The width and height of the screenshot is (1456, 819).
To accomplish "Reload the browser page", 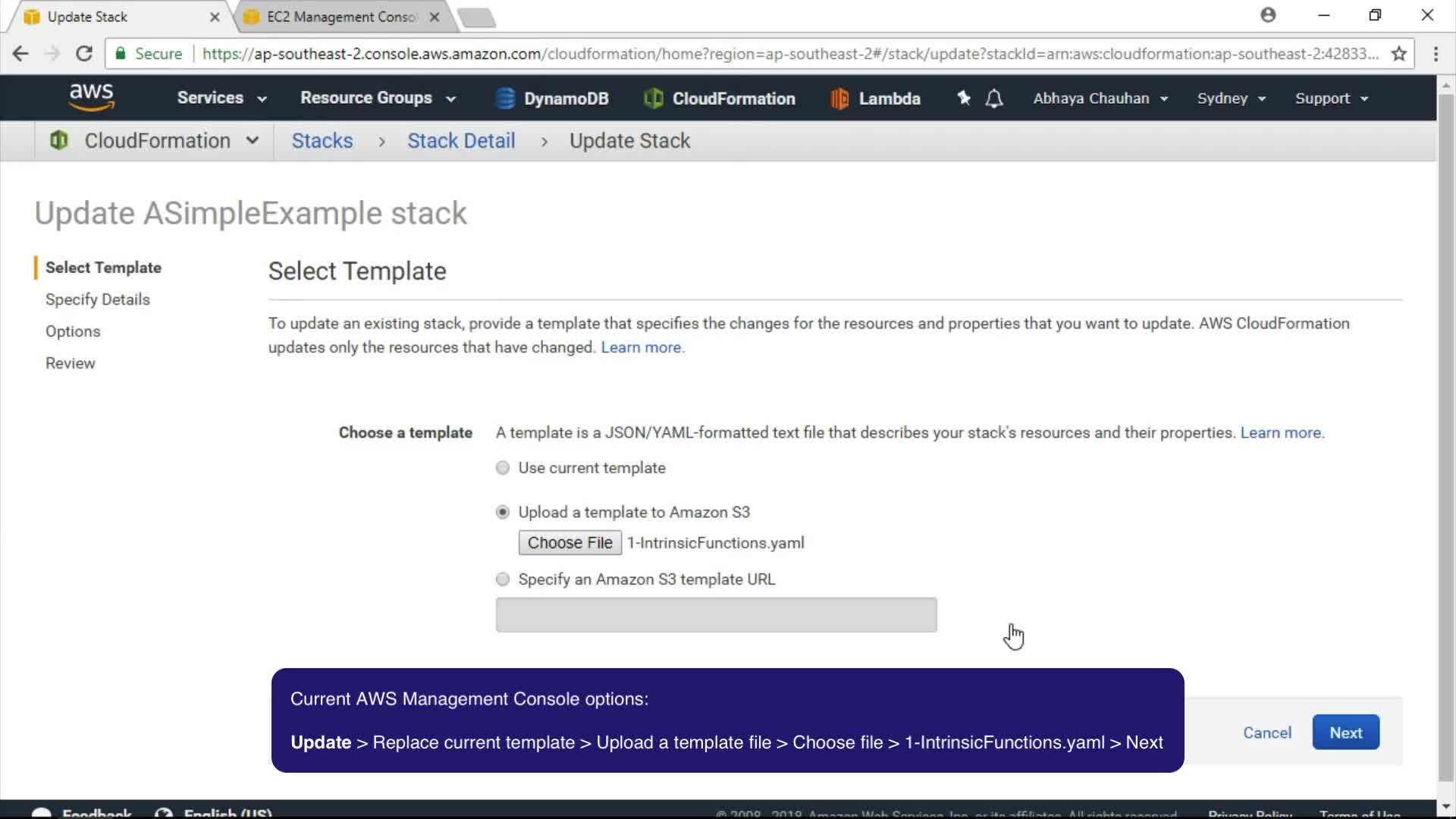I will click(84, 54).
